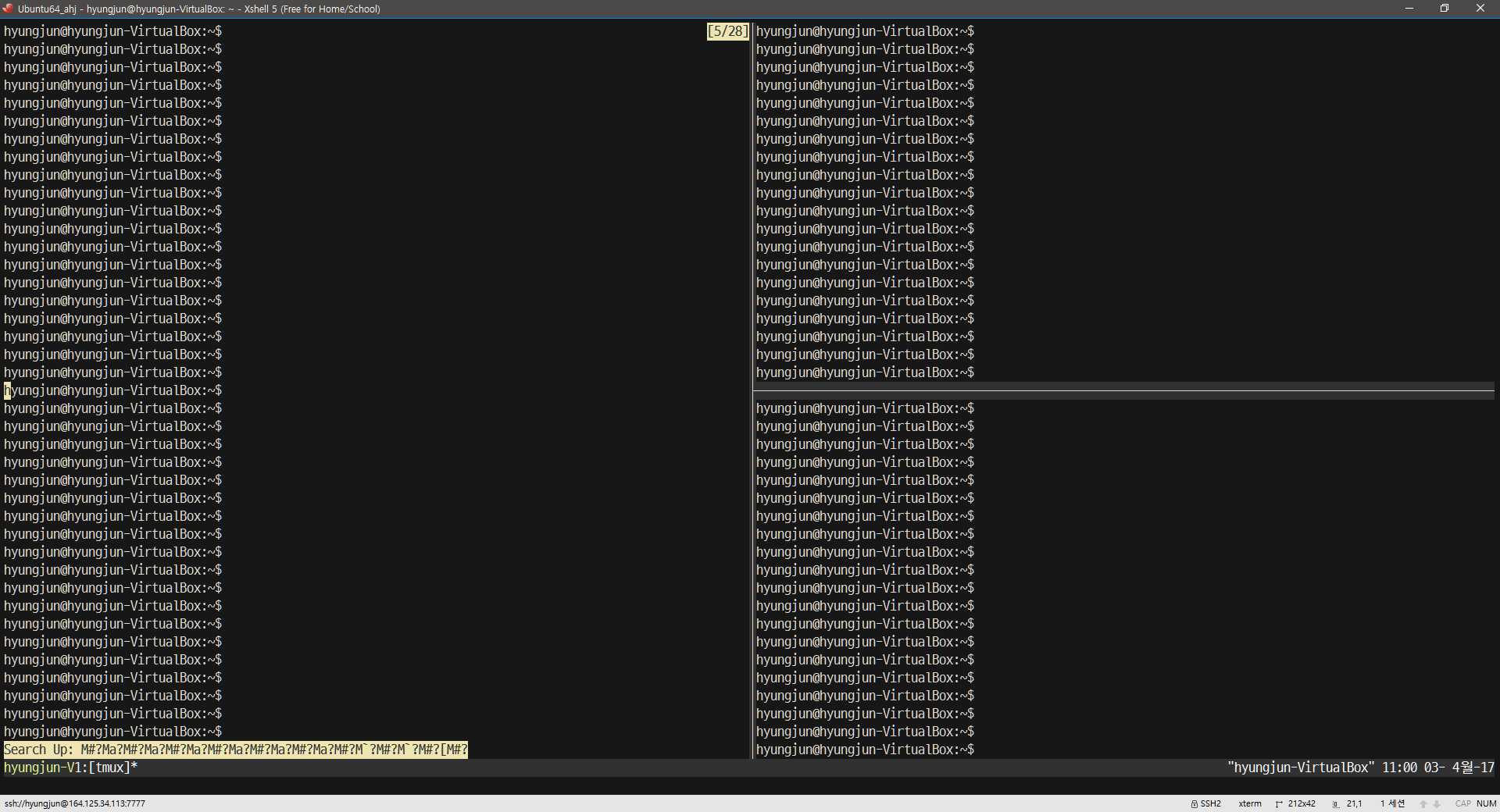
Task: Click the down arrow icon in status bar
Action: click(x=1436, y=803)
